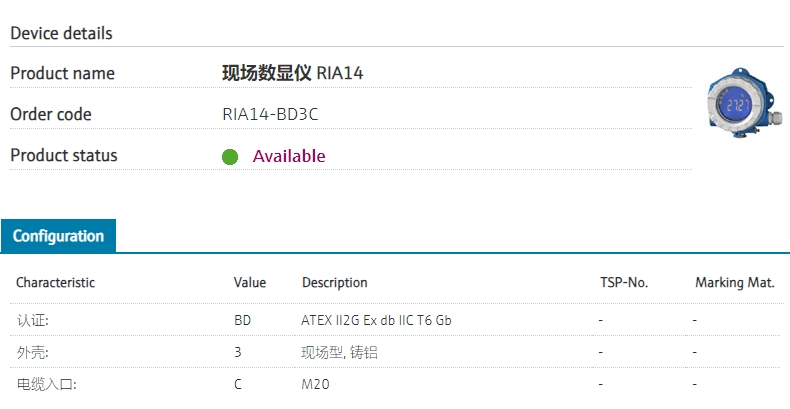
Task: Select the 外壳 characteristic row label
Action: click(32, 352)
